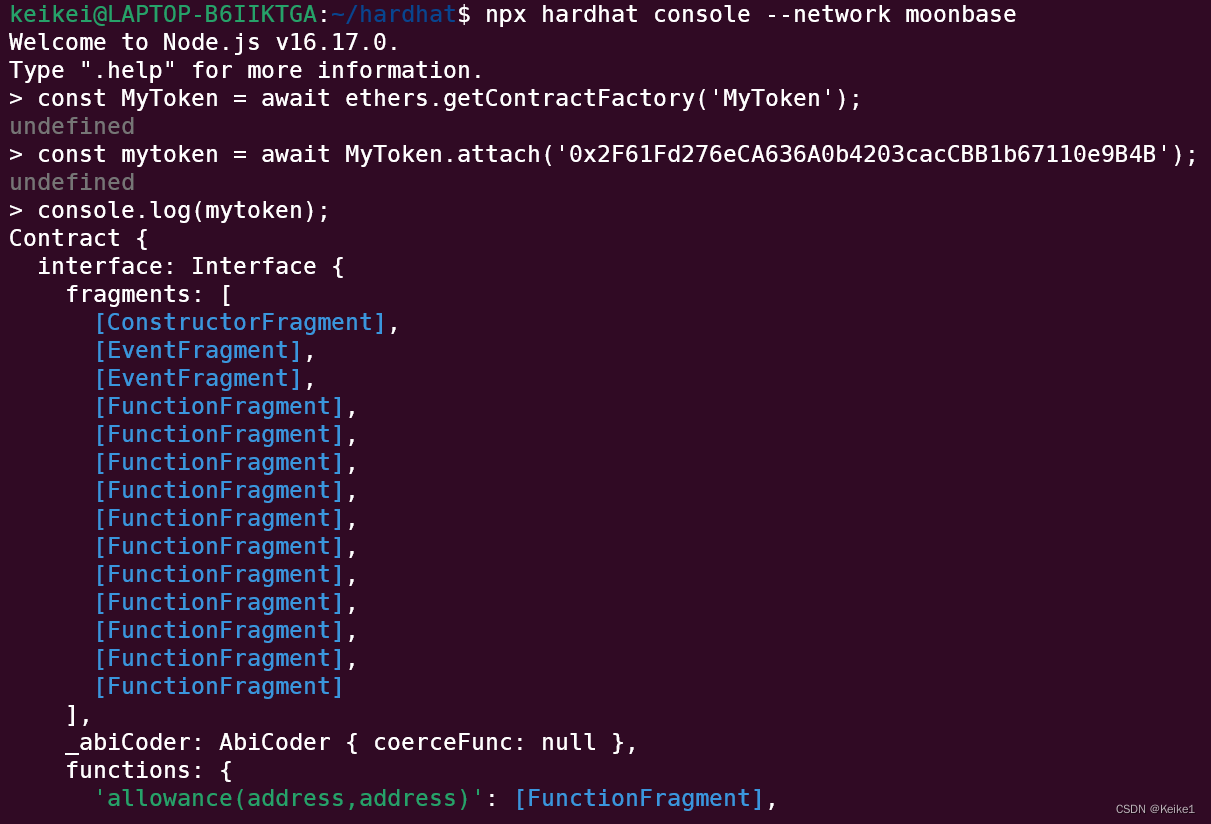Click the last [FunctionFragment] in fragments list

[x=219, y=686]
